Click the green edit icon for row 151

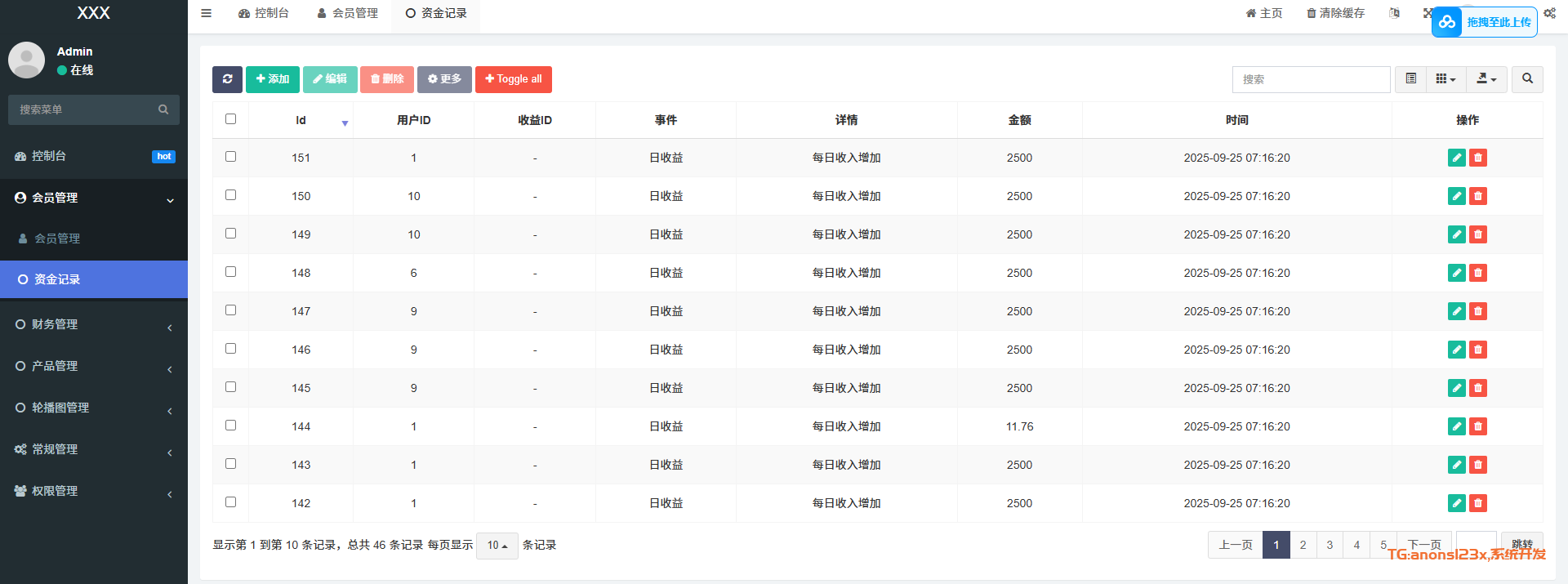(x=1456, y=158)
